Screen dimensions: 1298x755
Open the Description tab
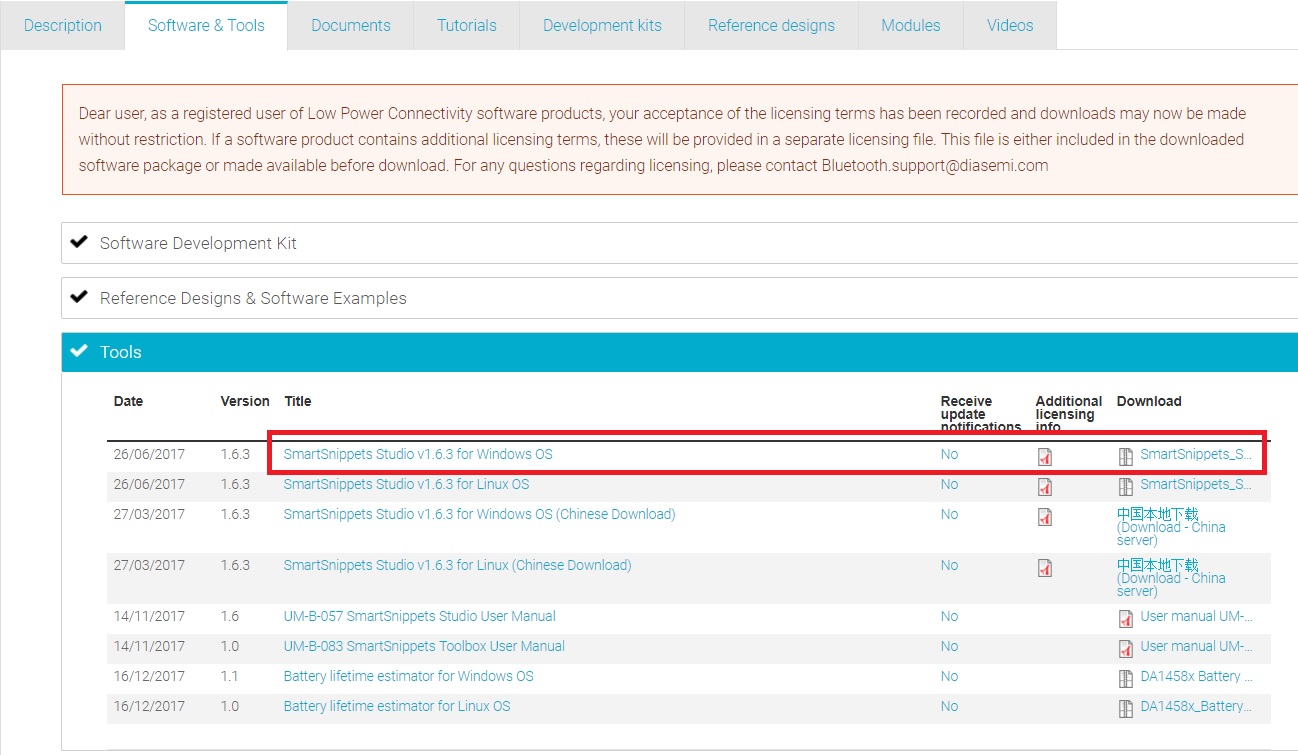coord(62,25)
